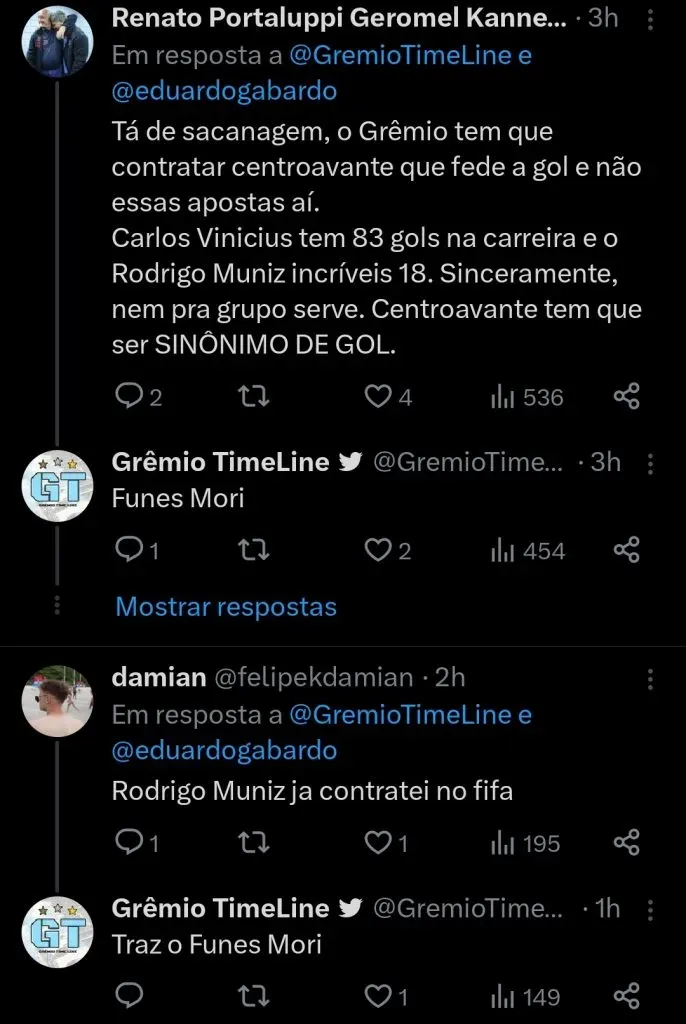
Task: Open analytics showing 454 views on Funes Mori reply
Action: [x=510, y=549]
